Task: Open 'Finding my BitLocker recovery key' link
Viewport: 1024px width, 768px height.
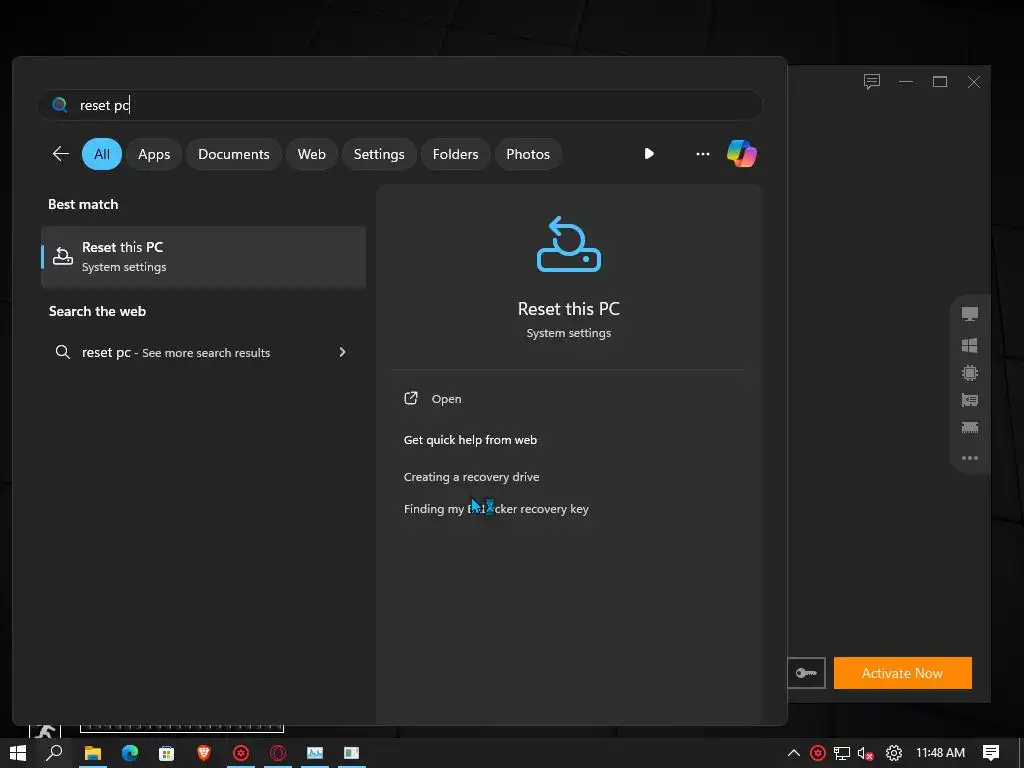Action: point(496,509)
